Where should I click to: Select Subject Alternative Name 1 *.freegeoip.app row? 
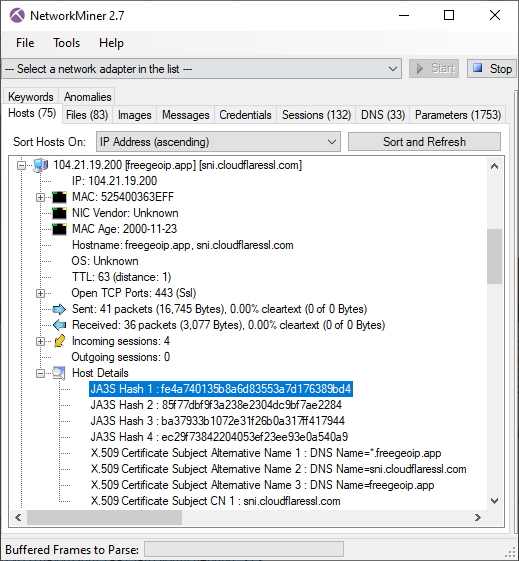coord(266,453)
